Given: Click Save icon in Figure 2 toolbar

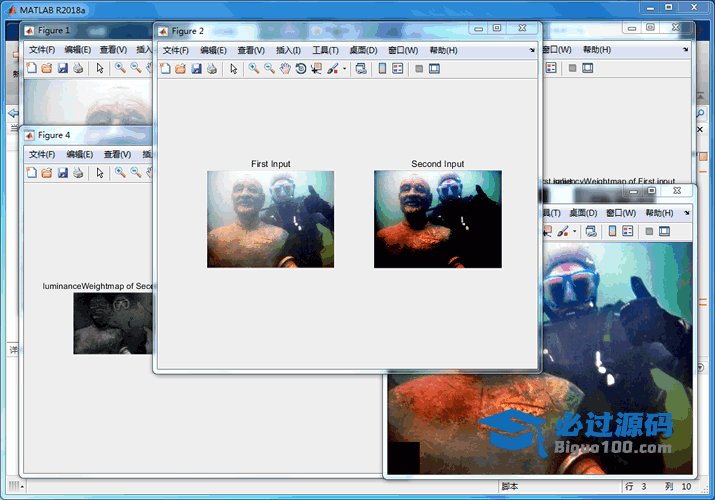Looking at the screenshot, I should 196,69.
